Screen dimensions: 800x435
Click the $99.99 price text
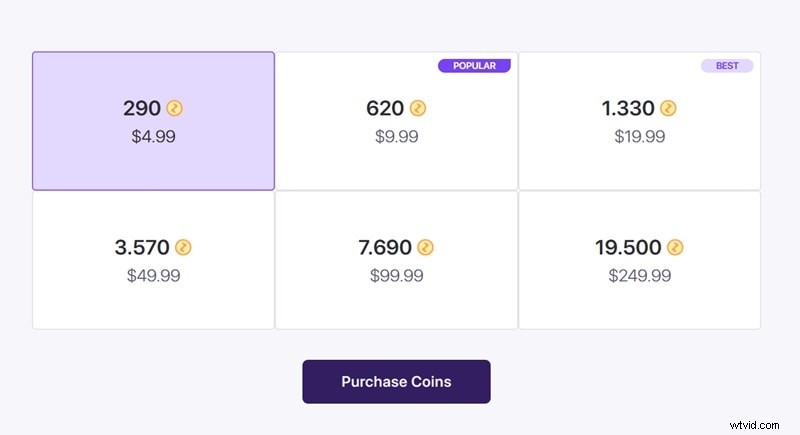(396, 275)
